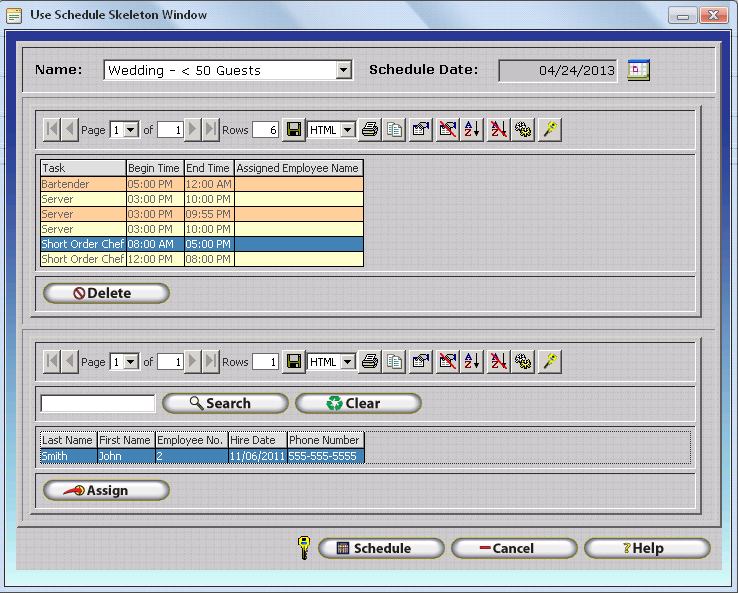Screen dimensions: 738x593
Task: Click the save icon in the task grid toolbar
Action: click(294, 130)
